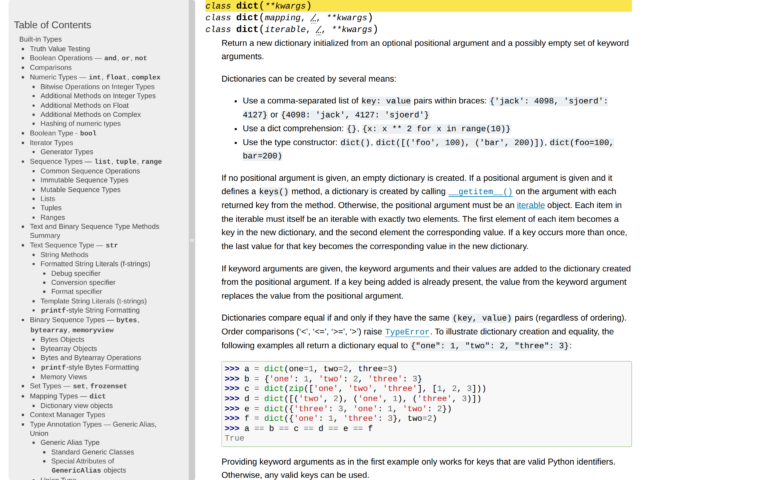Open Template String Literals (t-strings)
Viewport: 768px width, 480px height.
tap(93, 301)
